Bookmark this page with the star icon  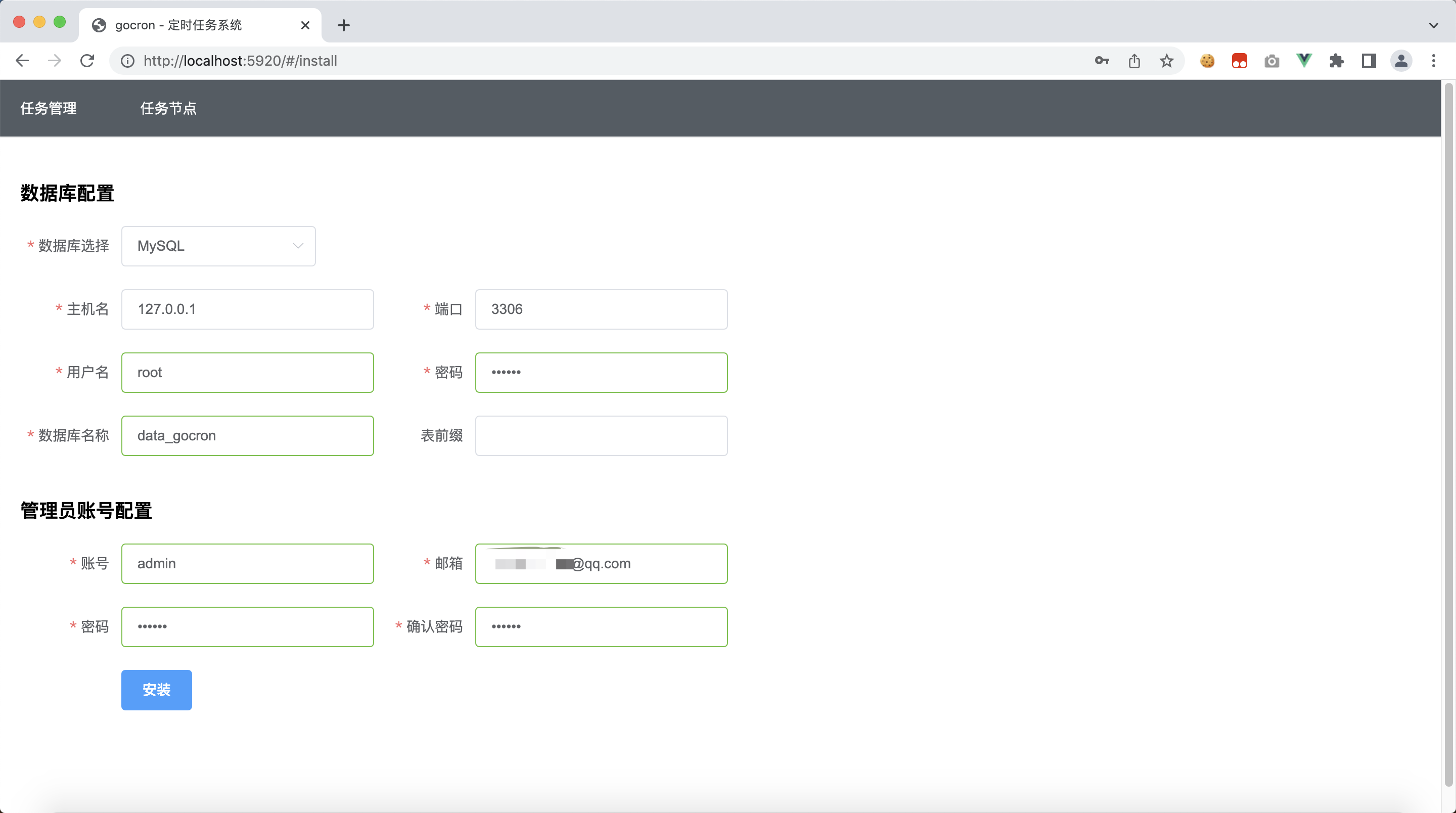coord(1167,61)
